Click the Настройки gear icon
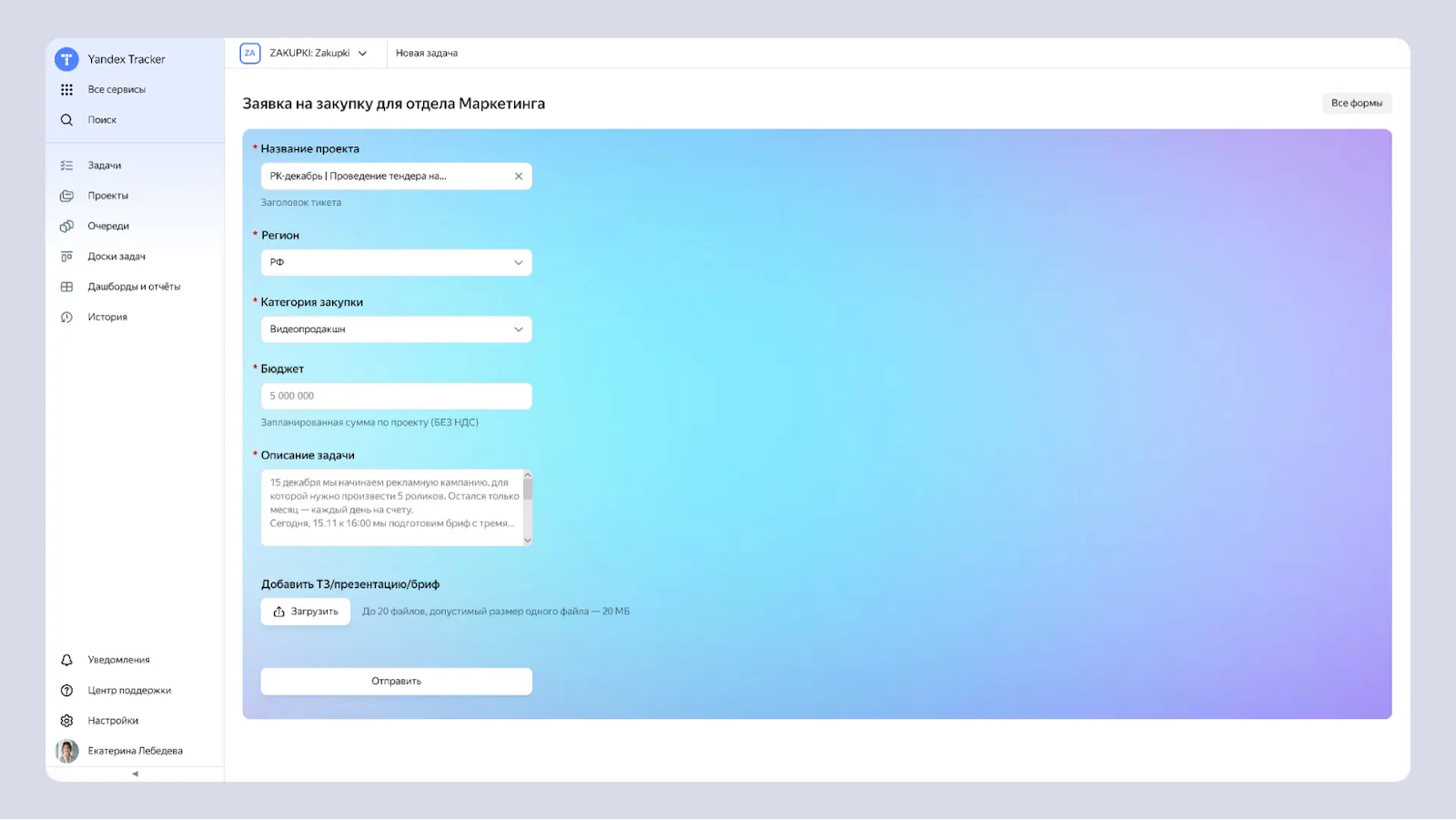Viewport: 1456px width, 820px height. click(x=66, y=721)
